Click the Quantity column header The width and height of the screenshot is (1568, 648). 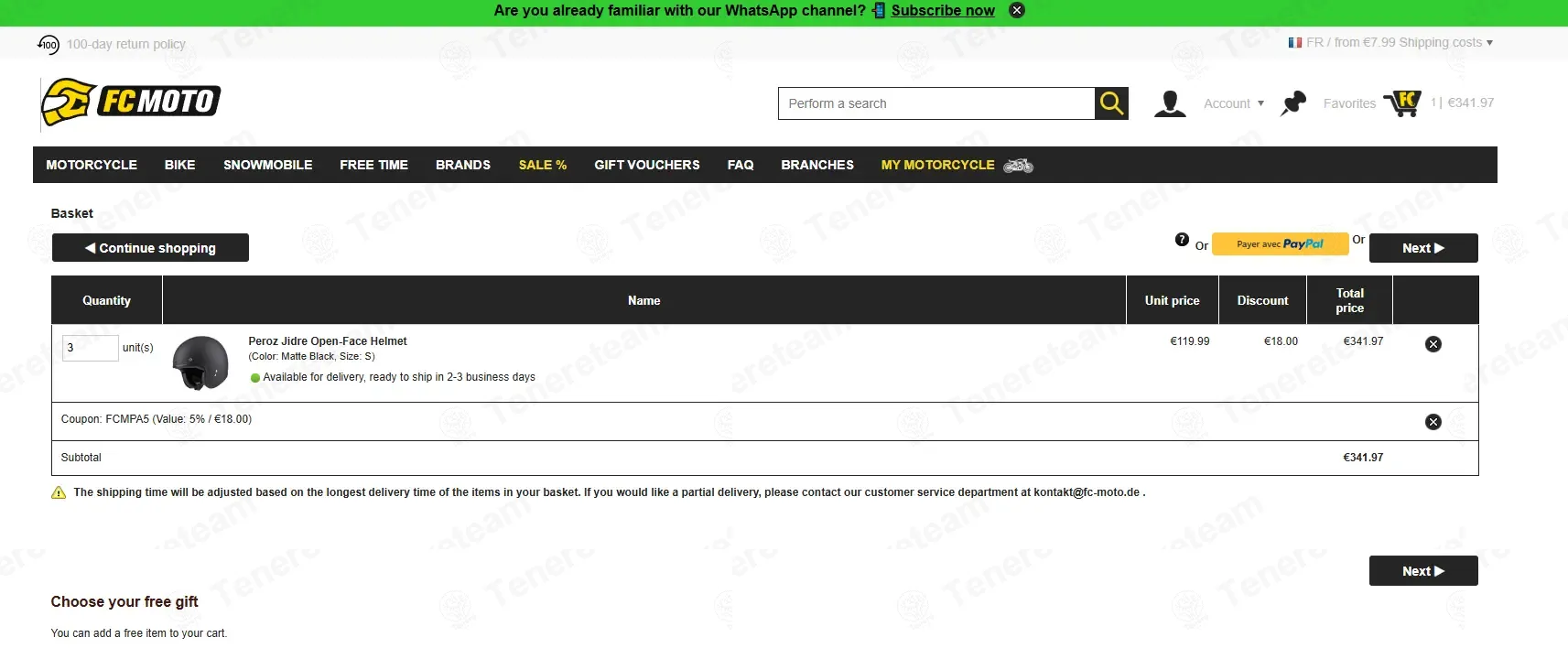107,300
